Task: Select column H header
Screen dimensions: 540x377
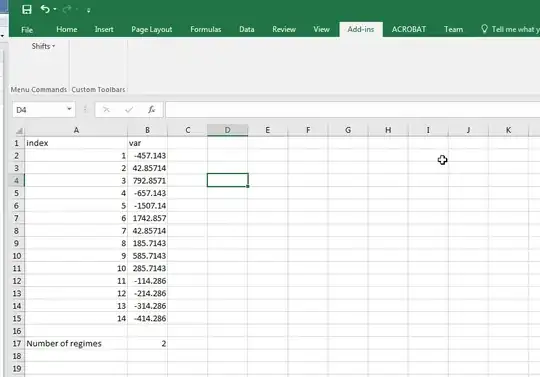Action: point(388,130)
